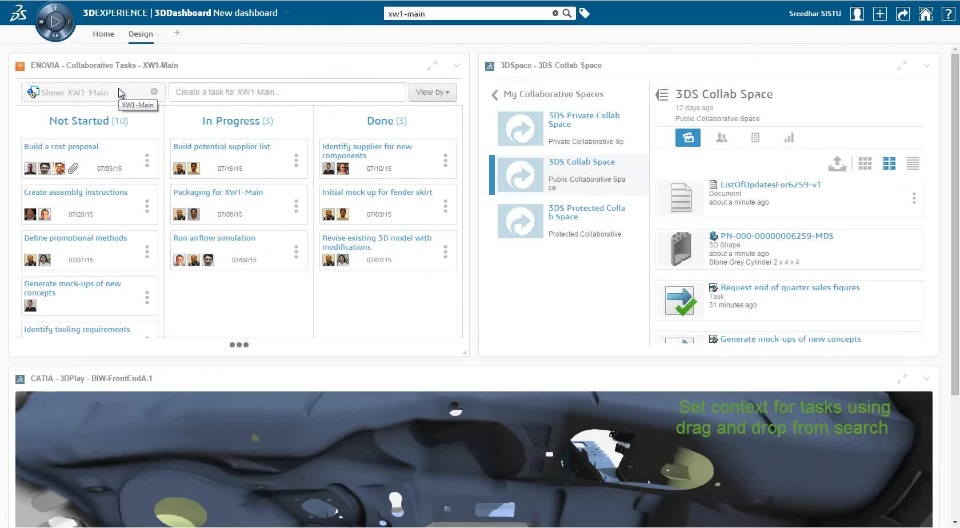The width and height of the screenshot is (960, 528).
Task: Maximize the ENOVIA Collaborative Tasks widget
Action: [x=433, y=65]
